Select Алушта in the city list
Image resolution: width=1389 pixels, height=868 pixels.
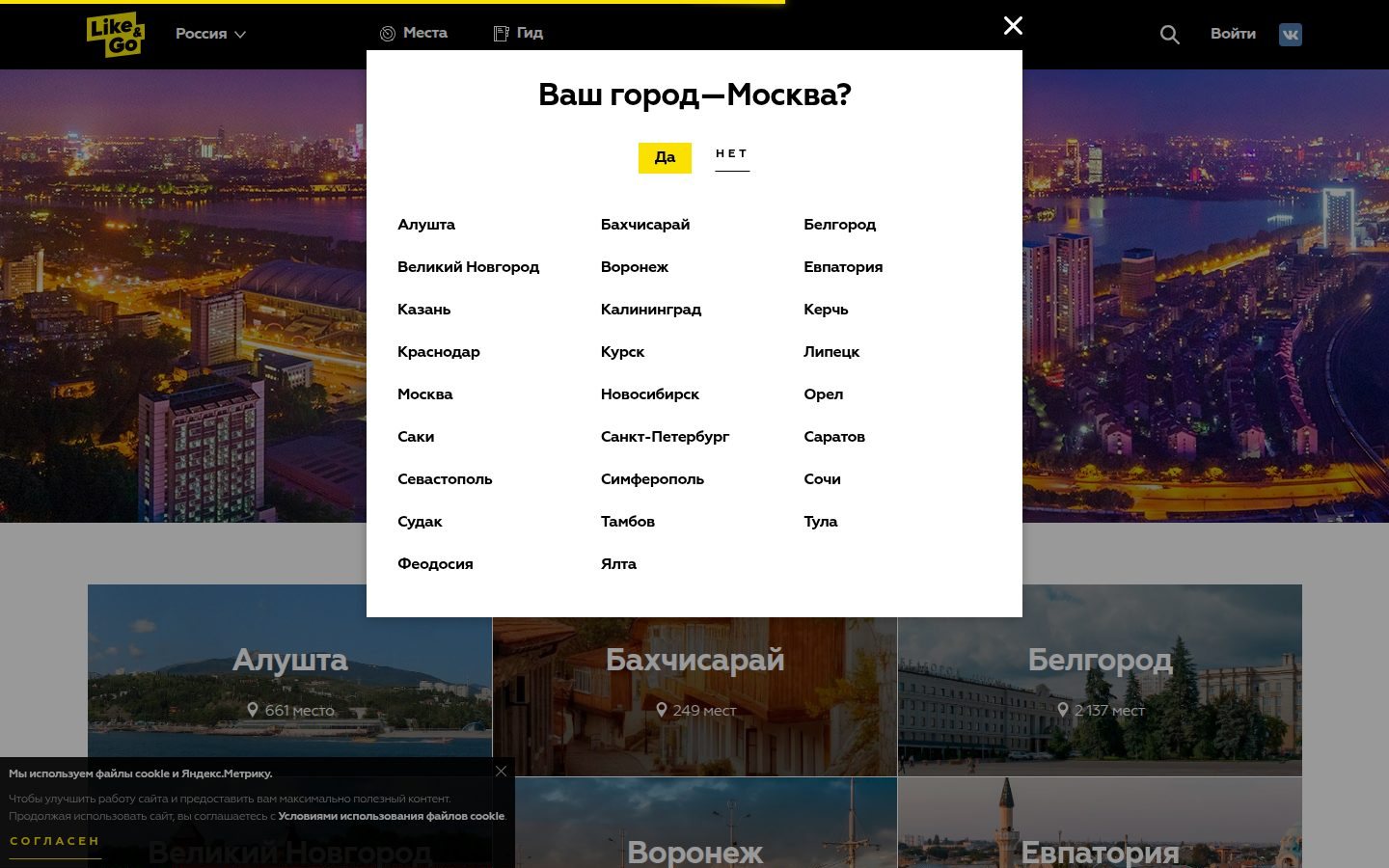pos(426,225)
